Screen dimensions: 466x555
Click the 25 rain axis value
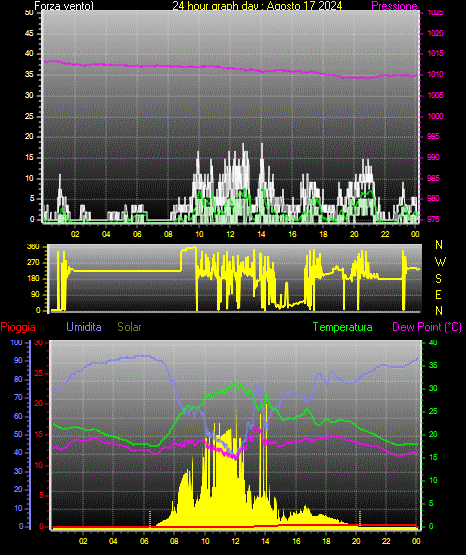pos(39,373)
